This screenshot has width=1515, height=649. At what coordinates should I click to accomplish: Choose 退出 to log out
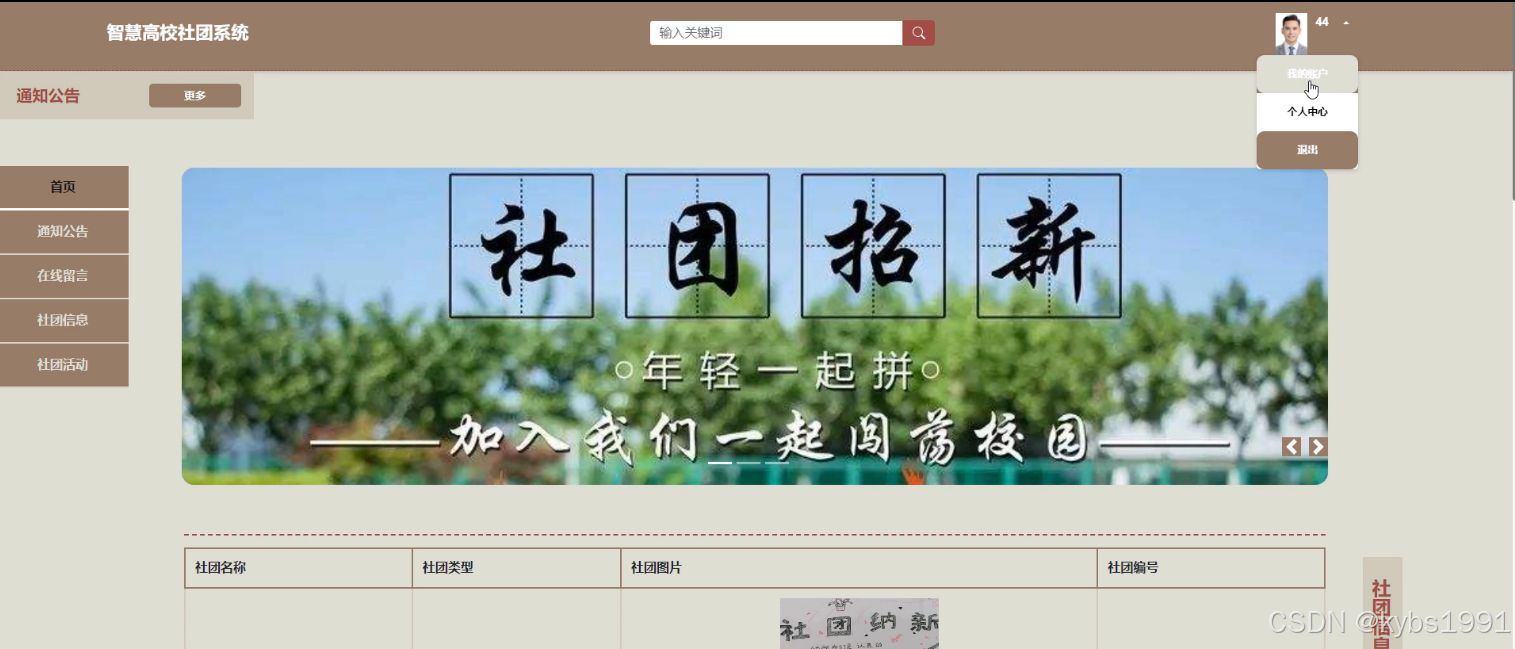1307,150
